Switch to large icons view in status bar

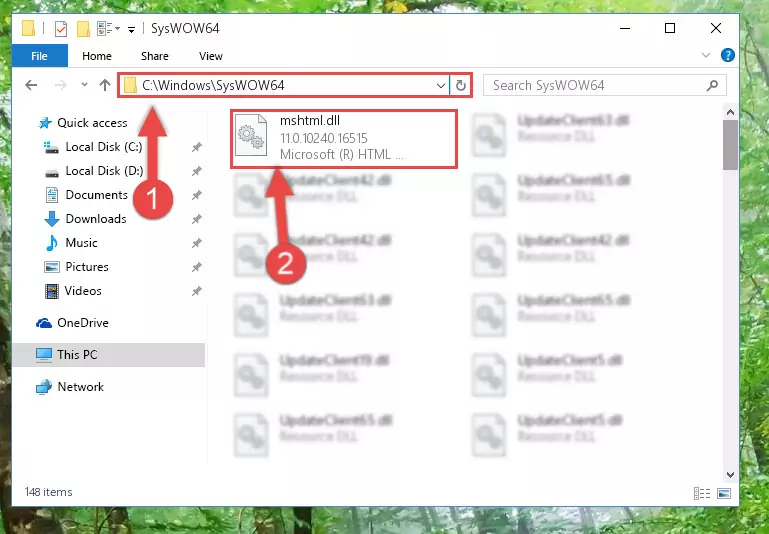pyautogui.click(x=724, y=493)
